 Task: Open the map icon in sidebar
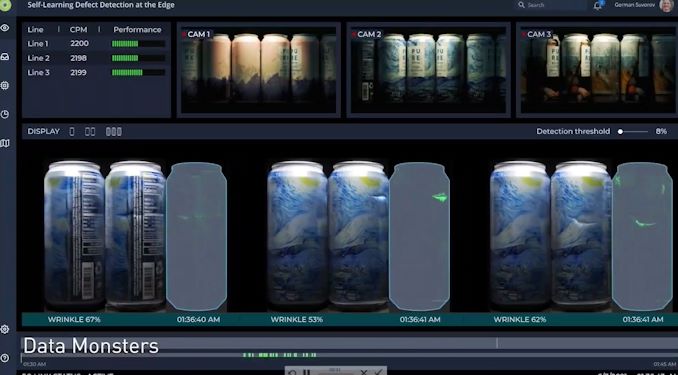point(5,143)
